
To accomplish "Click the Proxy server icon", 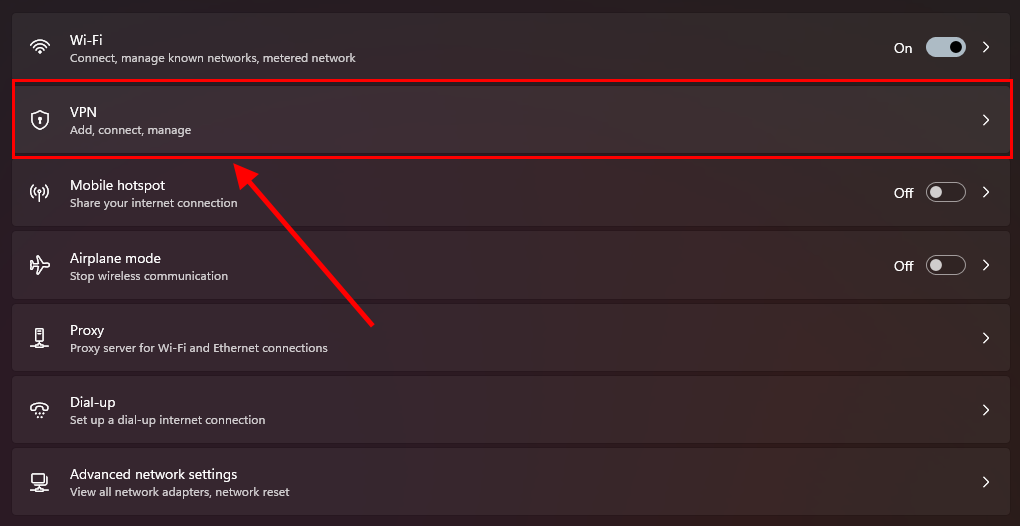I will point(40,338).
